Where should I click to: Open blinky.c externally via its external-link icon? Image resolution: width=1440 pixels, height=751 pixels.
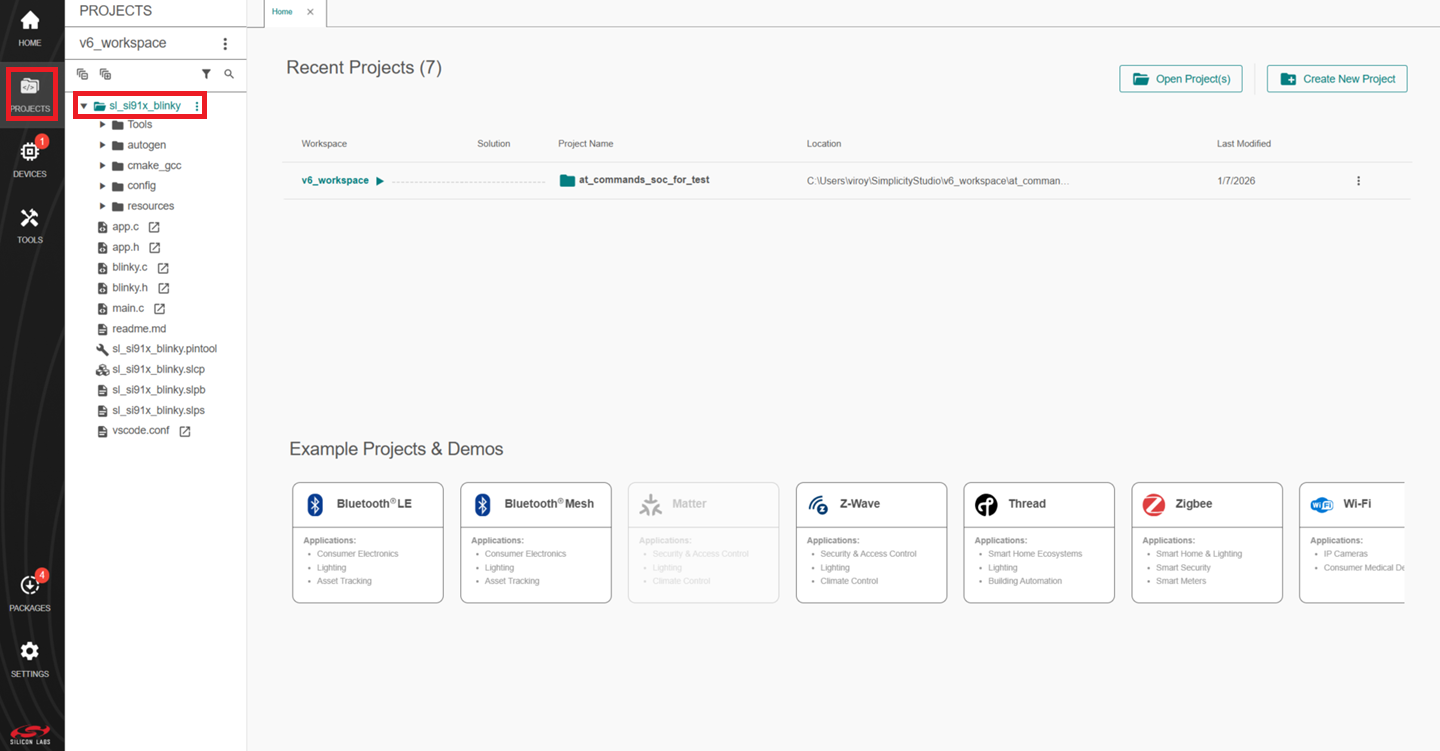click(164, 267)
